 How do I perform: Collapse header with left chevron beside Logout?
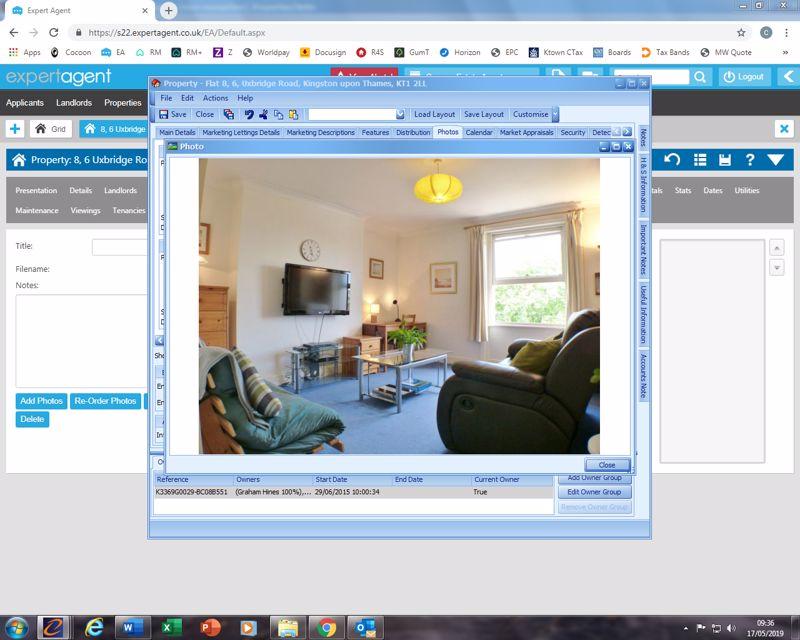pos(788,77)
